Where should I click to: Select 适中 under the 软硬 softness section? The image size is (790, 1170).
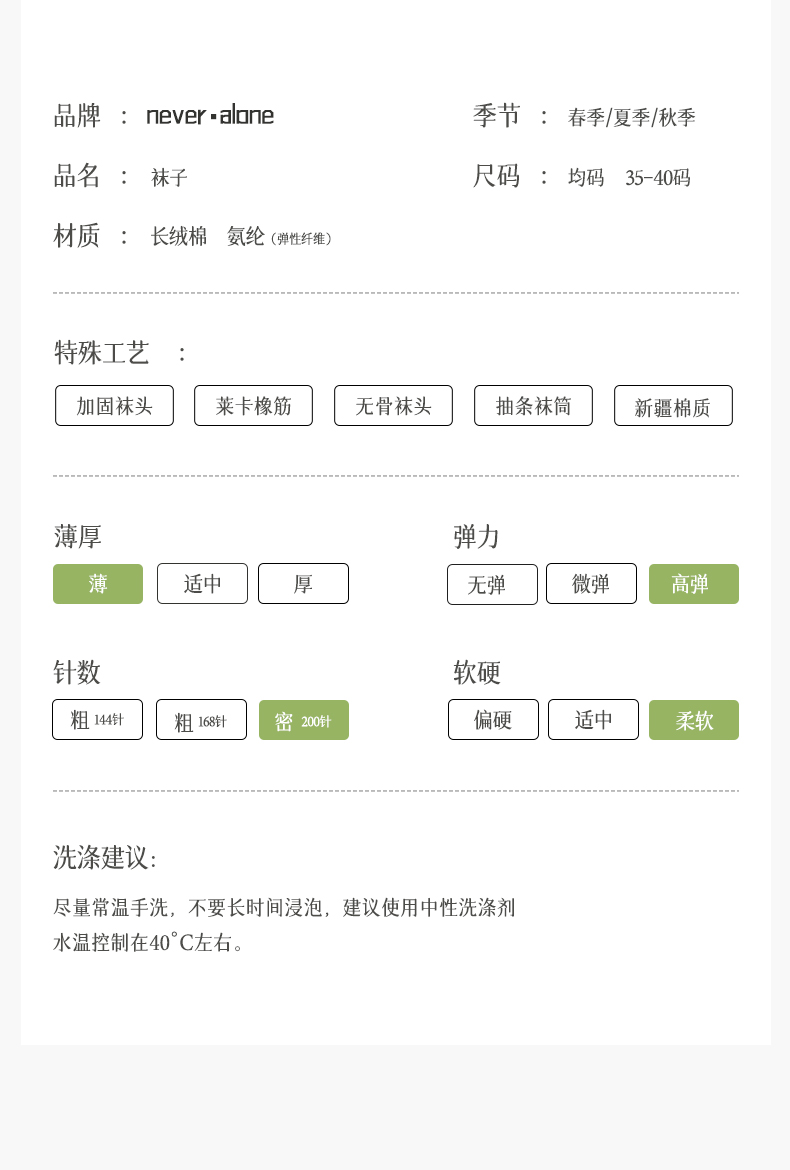(x=593, y=720)
